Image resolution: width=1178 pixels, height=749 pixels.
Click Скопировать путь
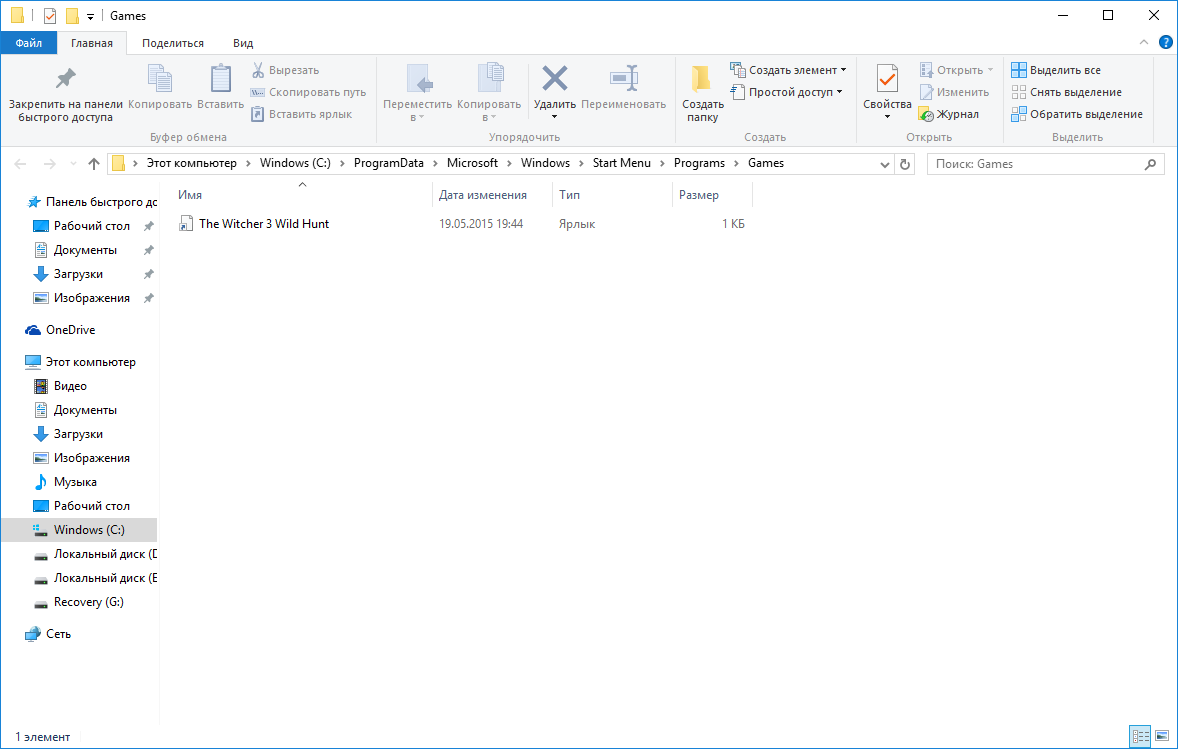309,92
